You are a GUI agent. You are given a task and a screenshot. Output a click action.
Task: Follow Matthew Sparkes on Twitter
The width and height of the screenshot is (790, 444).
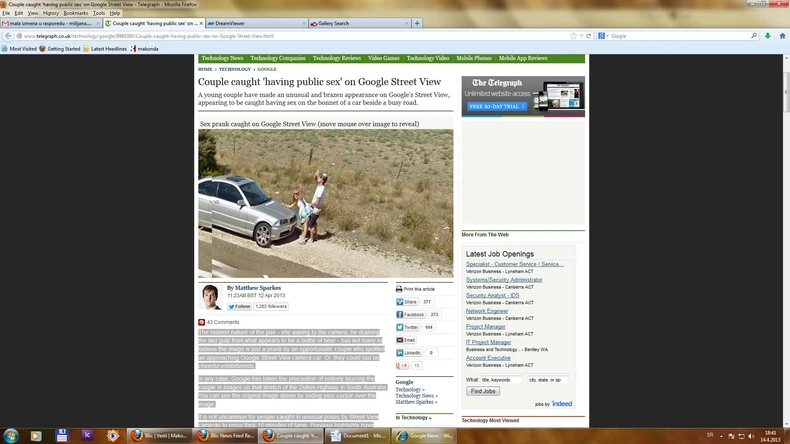[240, 306]
